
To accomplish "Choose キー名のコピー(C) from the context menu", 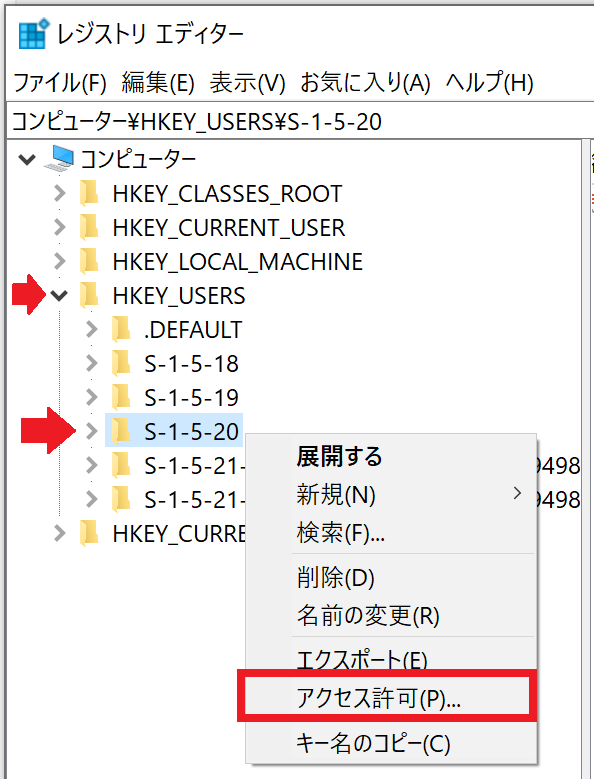I will pos(391,743).
